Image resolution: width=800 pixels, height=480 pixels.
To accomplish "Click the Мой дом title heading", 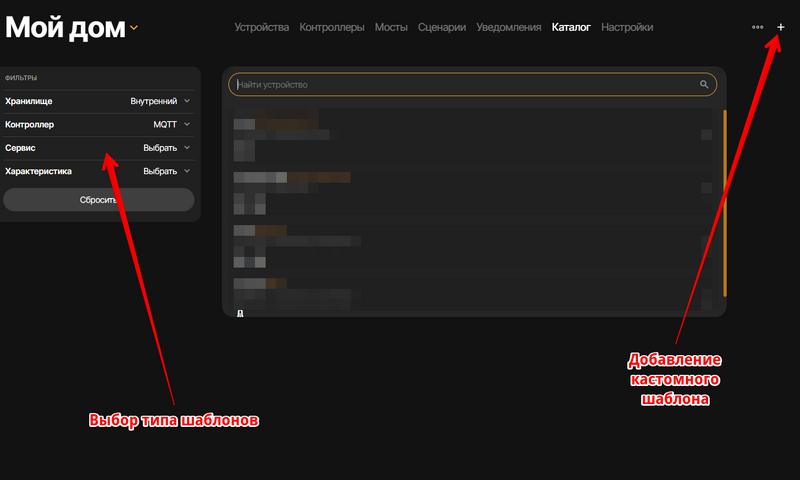I will (x=65, y=28).
